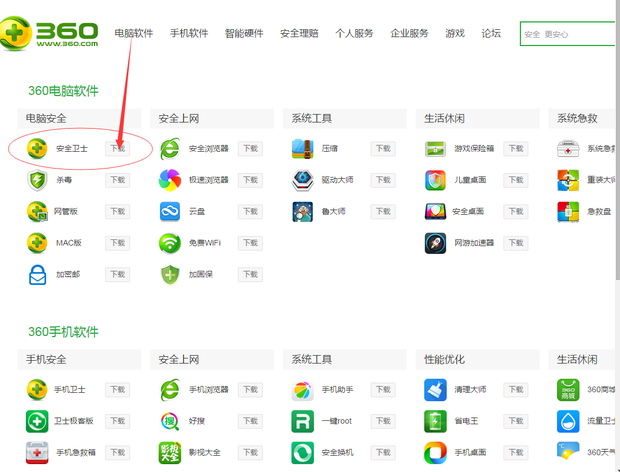Click 下载 next to 手机卫士

[x=117, y=389]
